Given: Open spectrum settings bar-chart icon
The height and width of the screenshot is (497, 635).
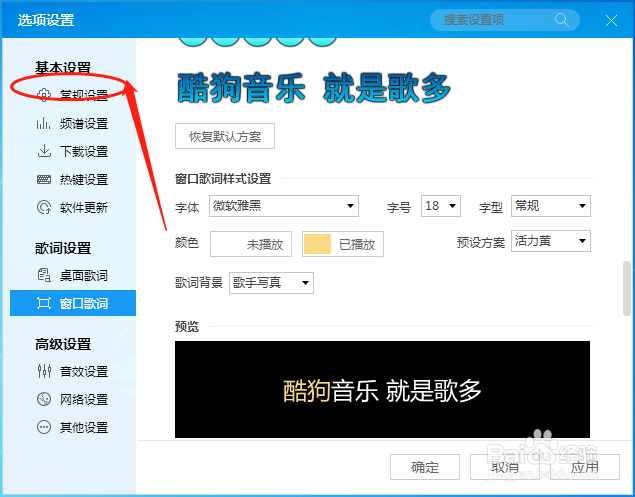Looking at the screenshot, I should pos(43,123).
